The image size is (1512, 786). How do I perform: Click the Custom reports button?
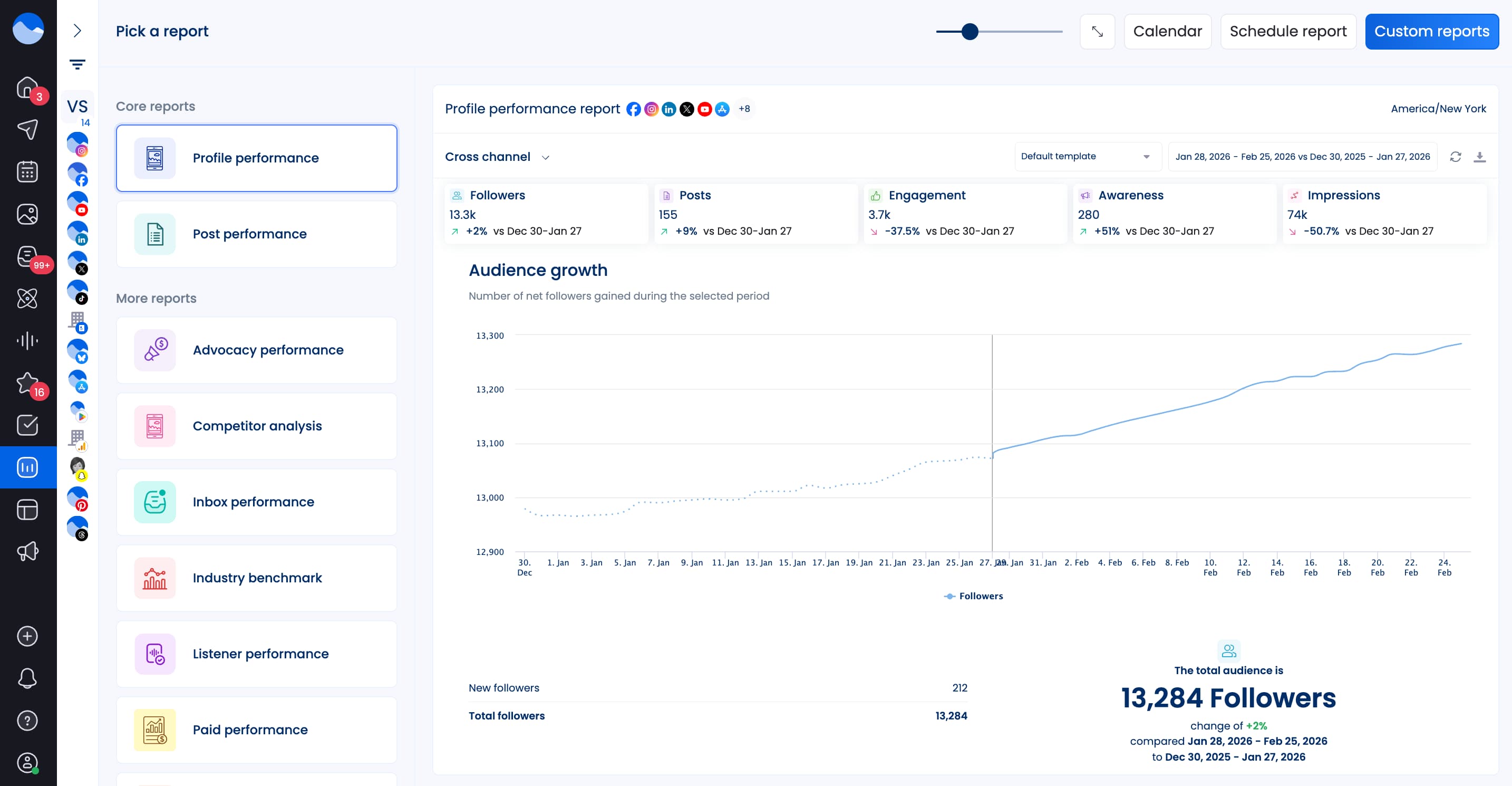pos(1432,31)
